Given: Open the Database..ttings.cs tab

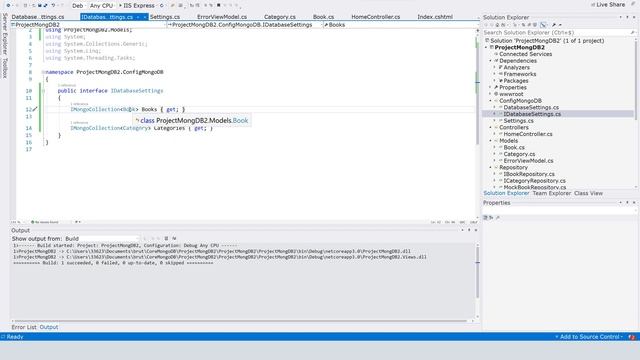Looking at the screenshot, I should tap(38, 17).
